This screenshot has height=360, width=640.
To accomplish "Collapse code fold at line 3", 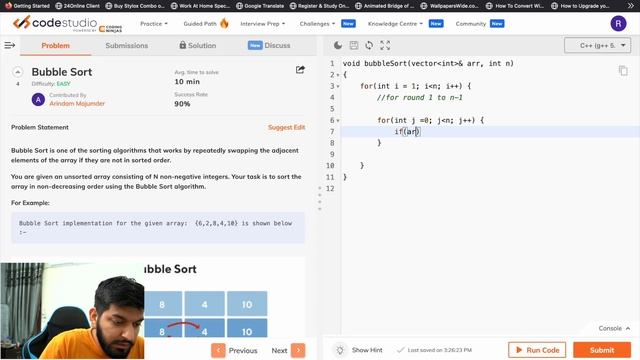I will [338, 87].
